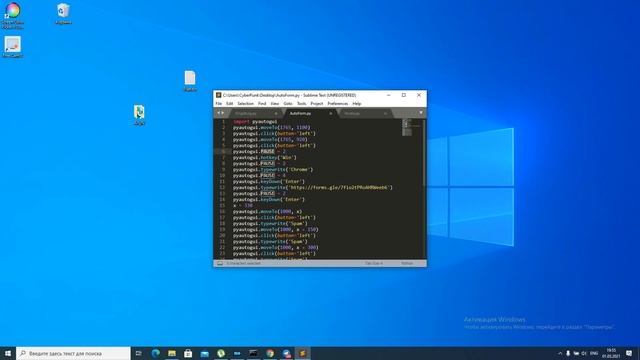This screenshot has width=640, height=360.
Task: Open the Python syntax selector in the status bar
Action: [407, 264]
